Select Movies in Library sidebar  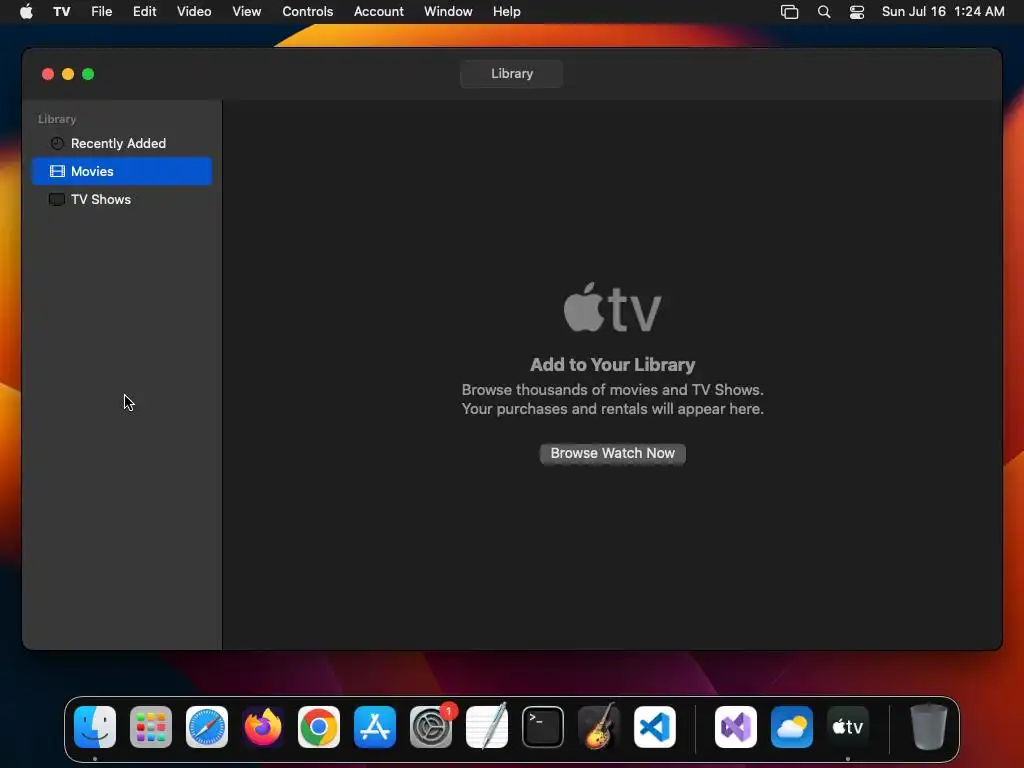(121, 171)
